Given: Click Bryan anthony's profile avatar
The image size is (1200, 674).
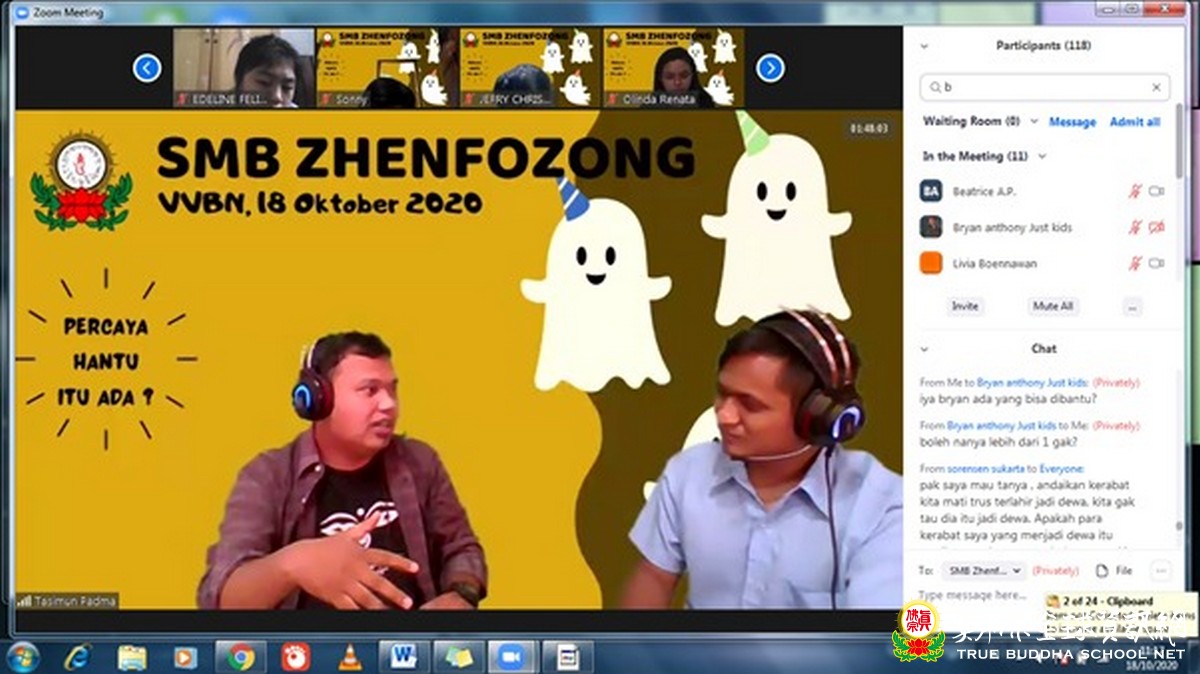Looking at the screenshot, I should [x=931, y=227].
